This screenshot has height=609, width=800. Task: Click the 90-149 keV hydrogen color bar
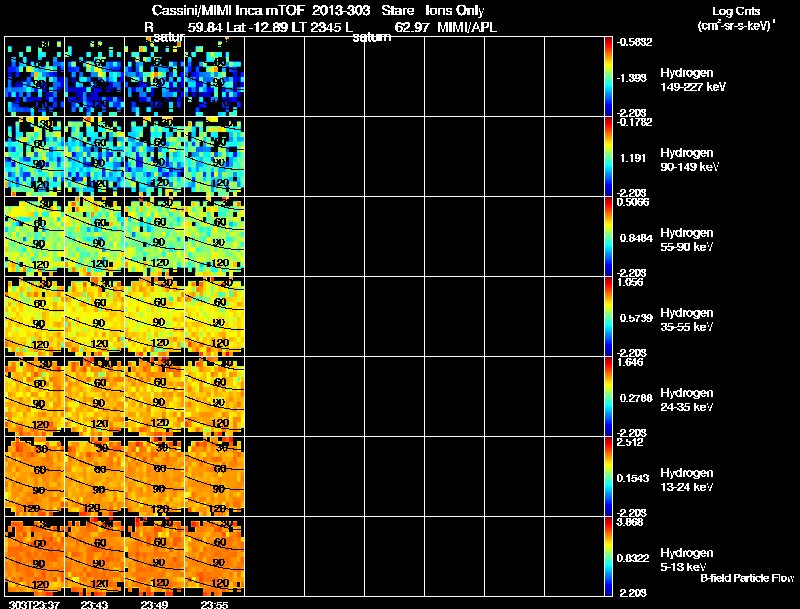pos(609,156)
